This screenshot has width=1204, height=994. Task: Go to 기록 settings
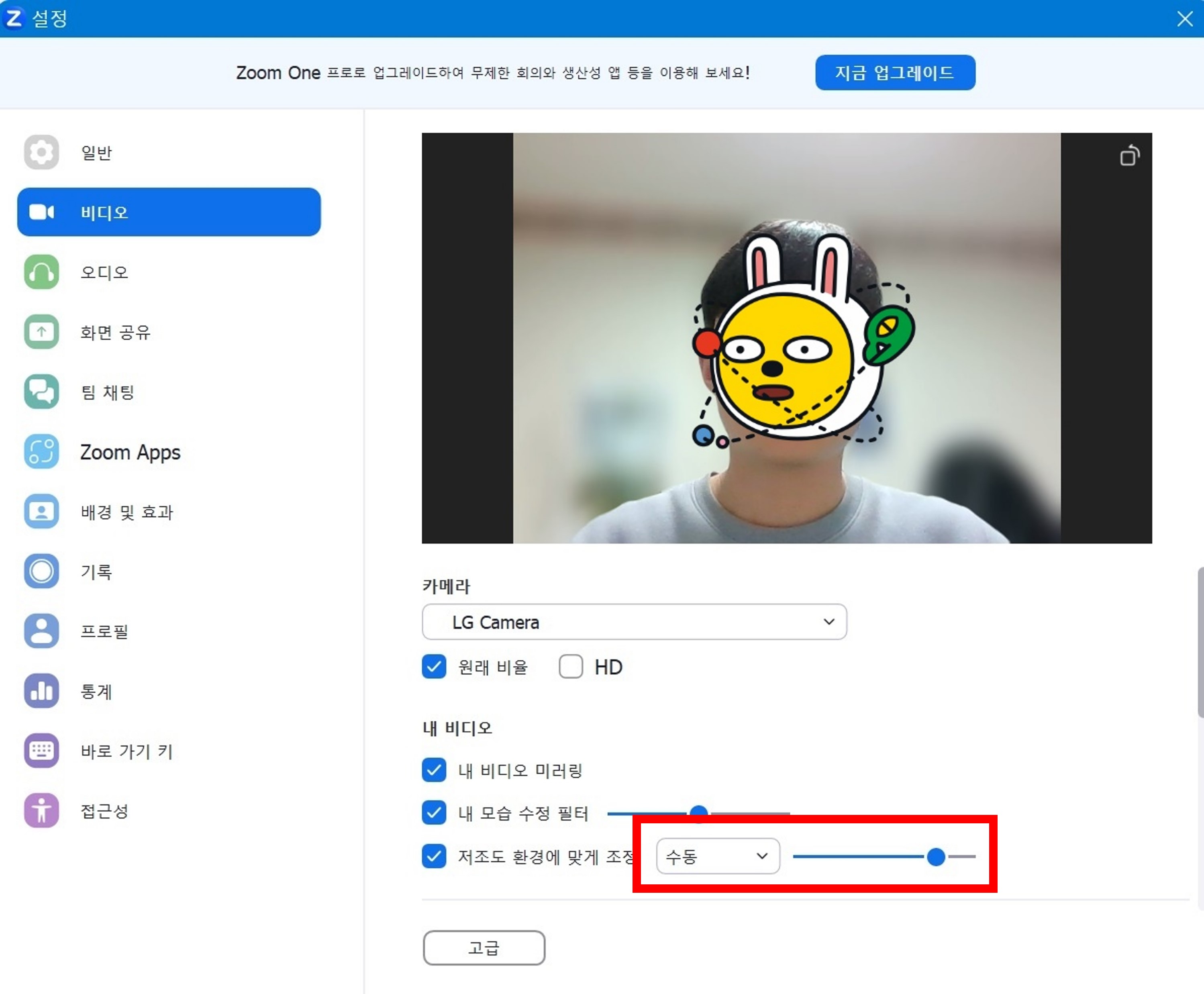pyautogui.click(x=169, y=571)
